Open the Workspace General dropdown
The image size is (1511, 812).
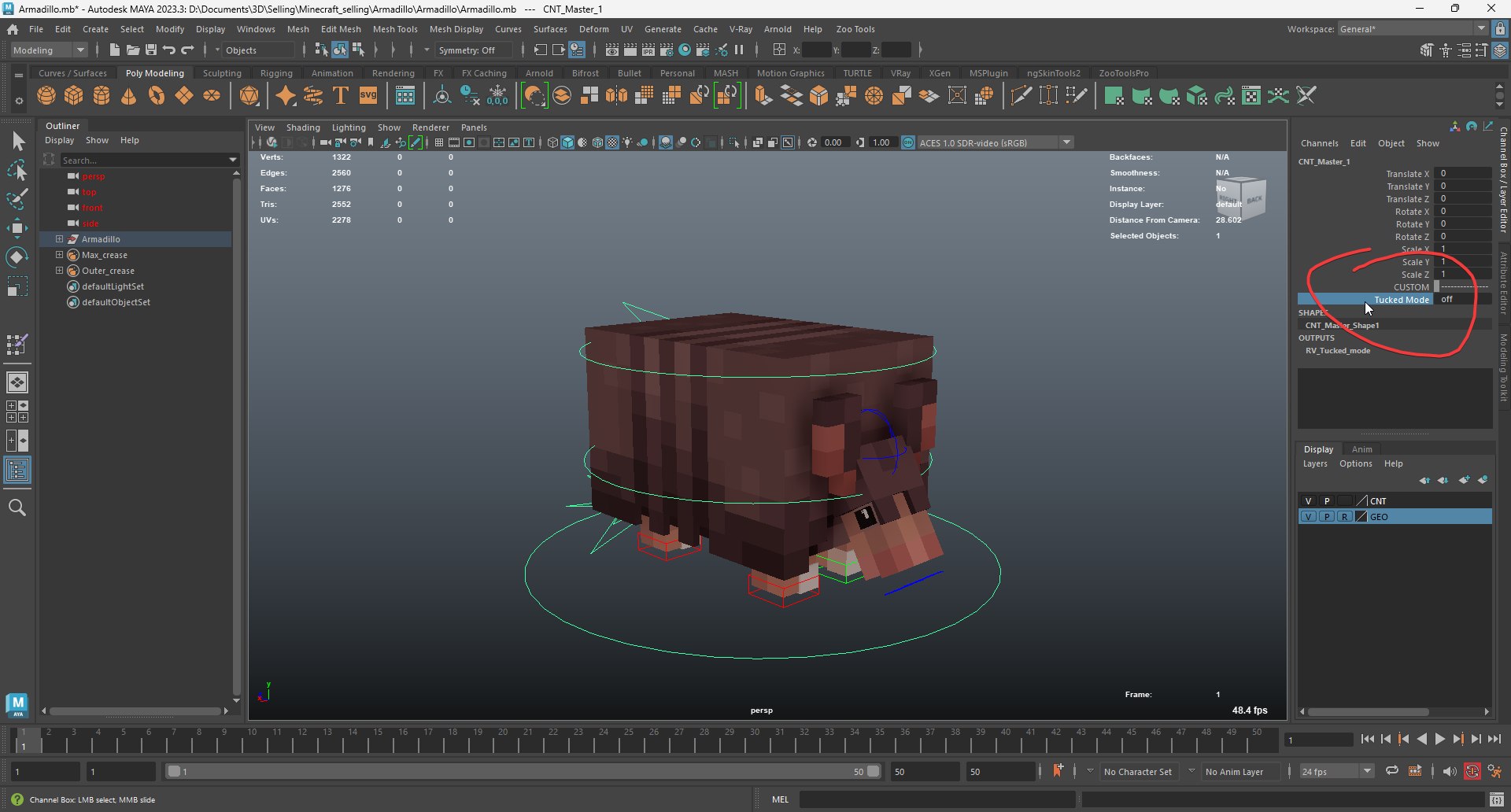tap(1413, 29)
